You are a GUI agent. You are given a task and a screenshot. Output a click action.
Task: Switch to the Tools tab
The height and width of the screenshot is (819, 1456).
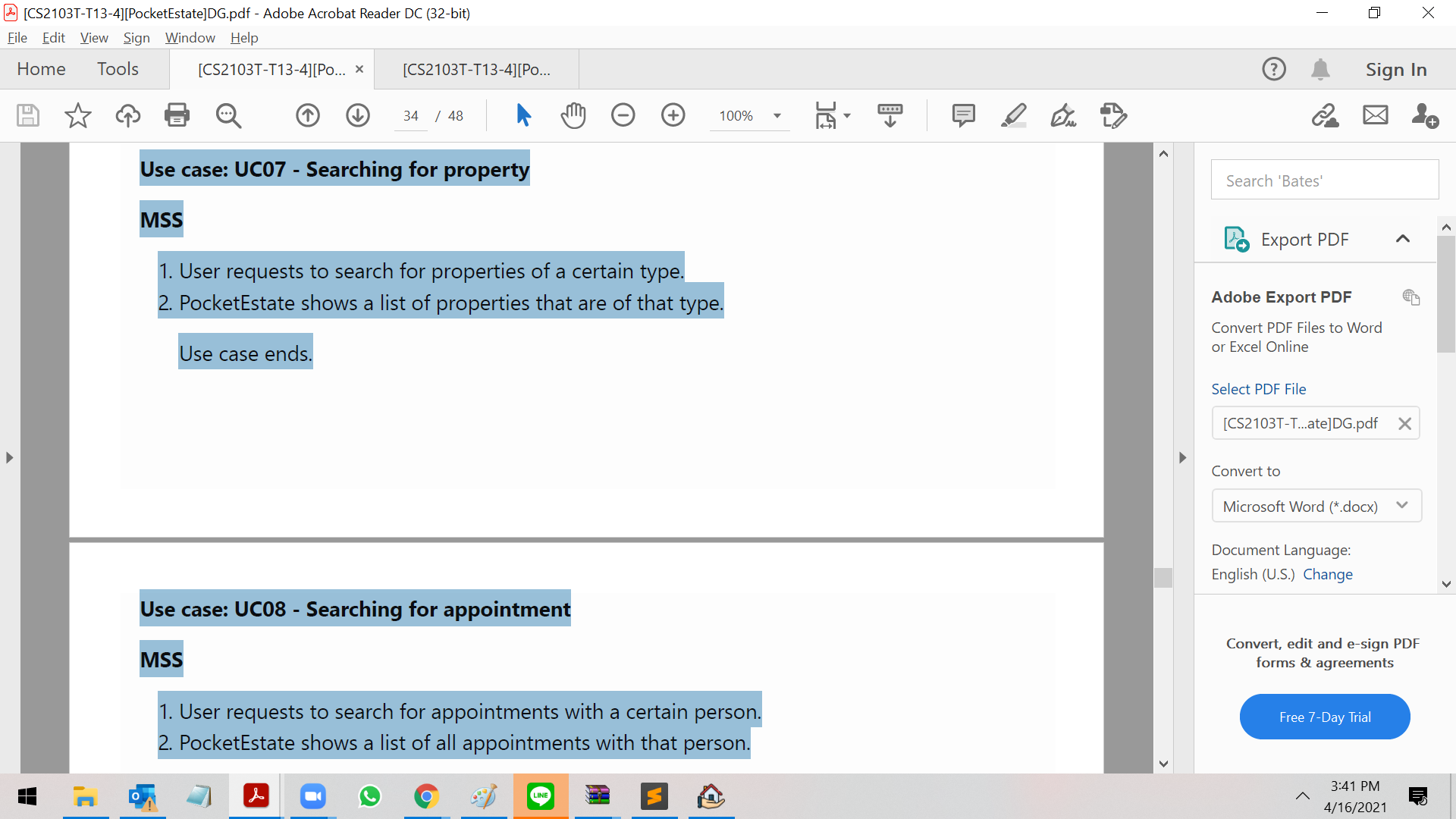click(118, 69)
